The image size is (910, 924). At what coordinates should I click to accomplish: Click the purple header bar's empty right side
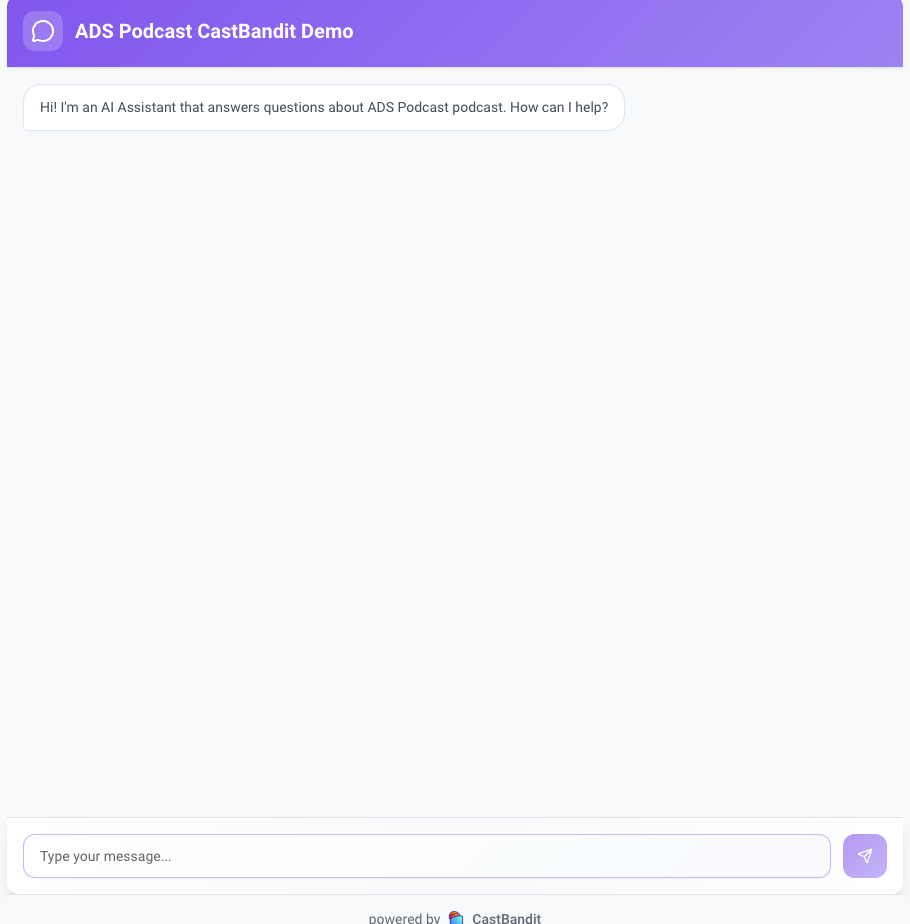pos(700,31)
